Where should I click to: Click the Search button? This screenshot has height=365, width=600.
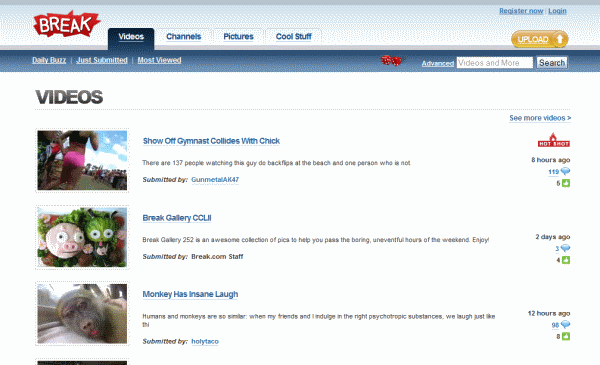click(552, 63)
